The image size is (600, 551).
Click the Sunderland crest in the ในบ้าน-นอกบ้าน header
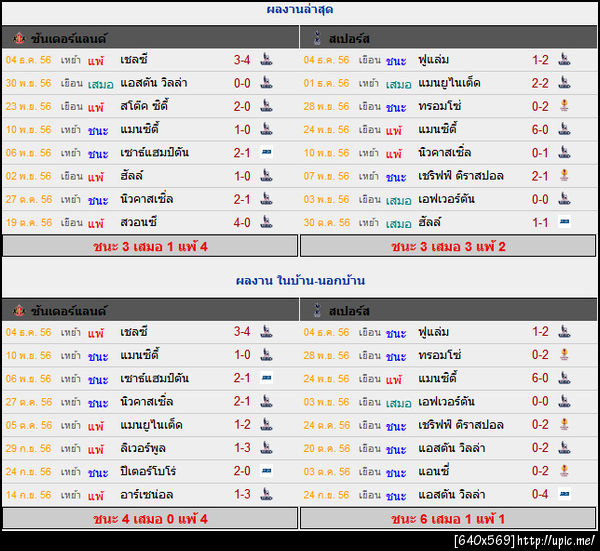pos(18,311)
